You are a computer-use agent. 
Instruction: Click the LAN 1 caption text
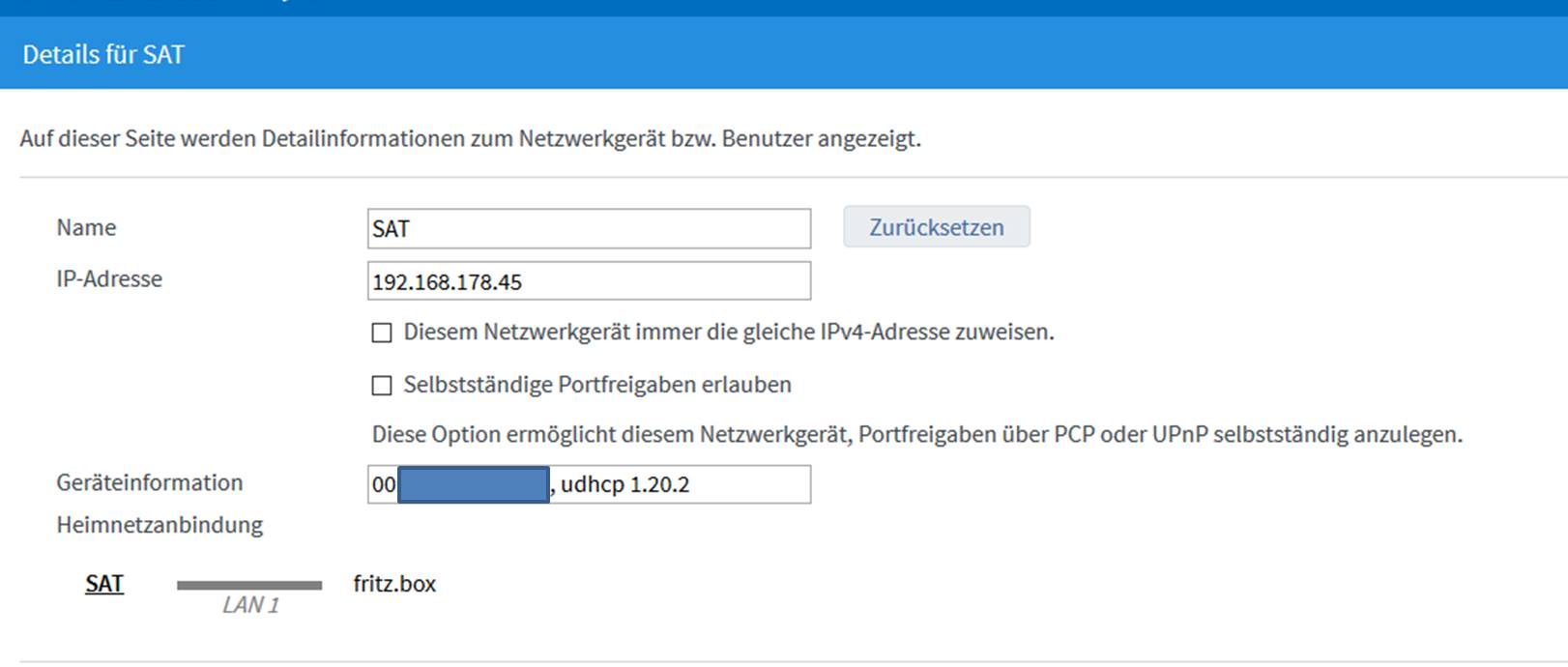coord(250,605)
